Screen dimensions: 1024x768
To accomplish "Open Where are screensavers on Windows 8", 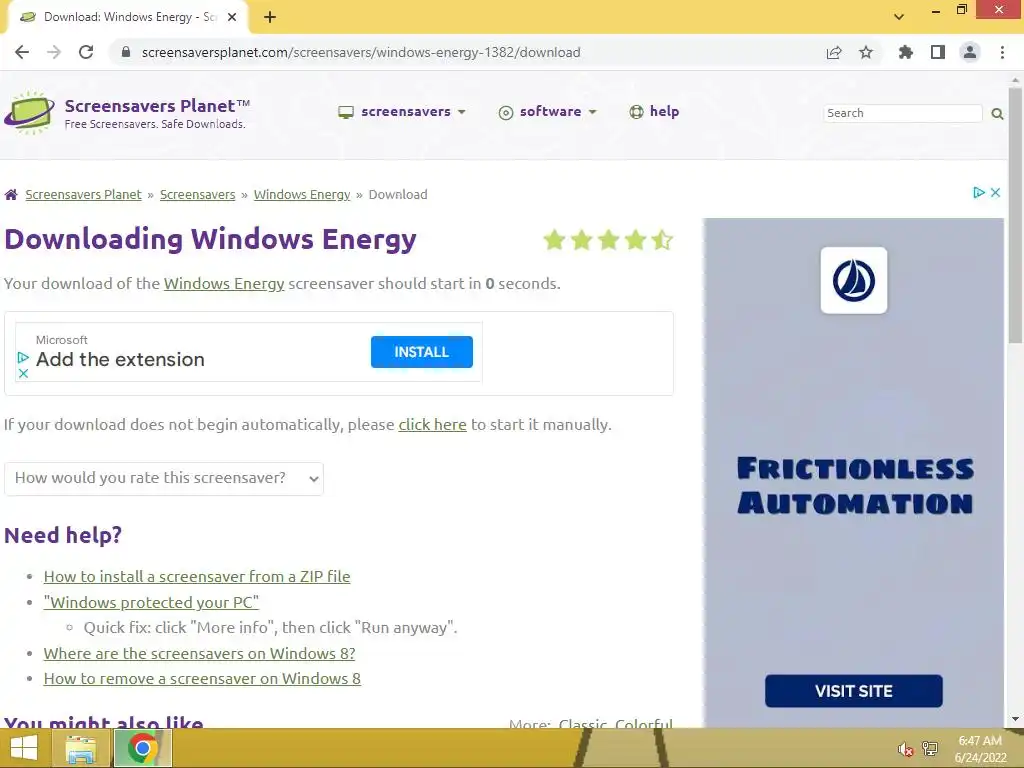I will (x=199, y=654).
